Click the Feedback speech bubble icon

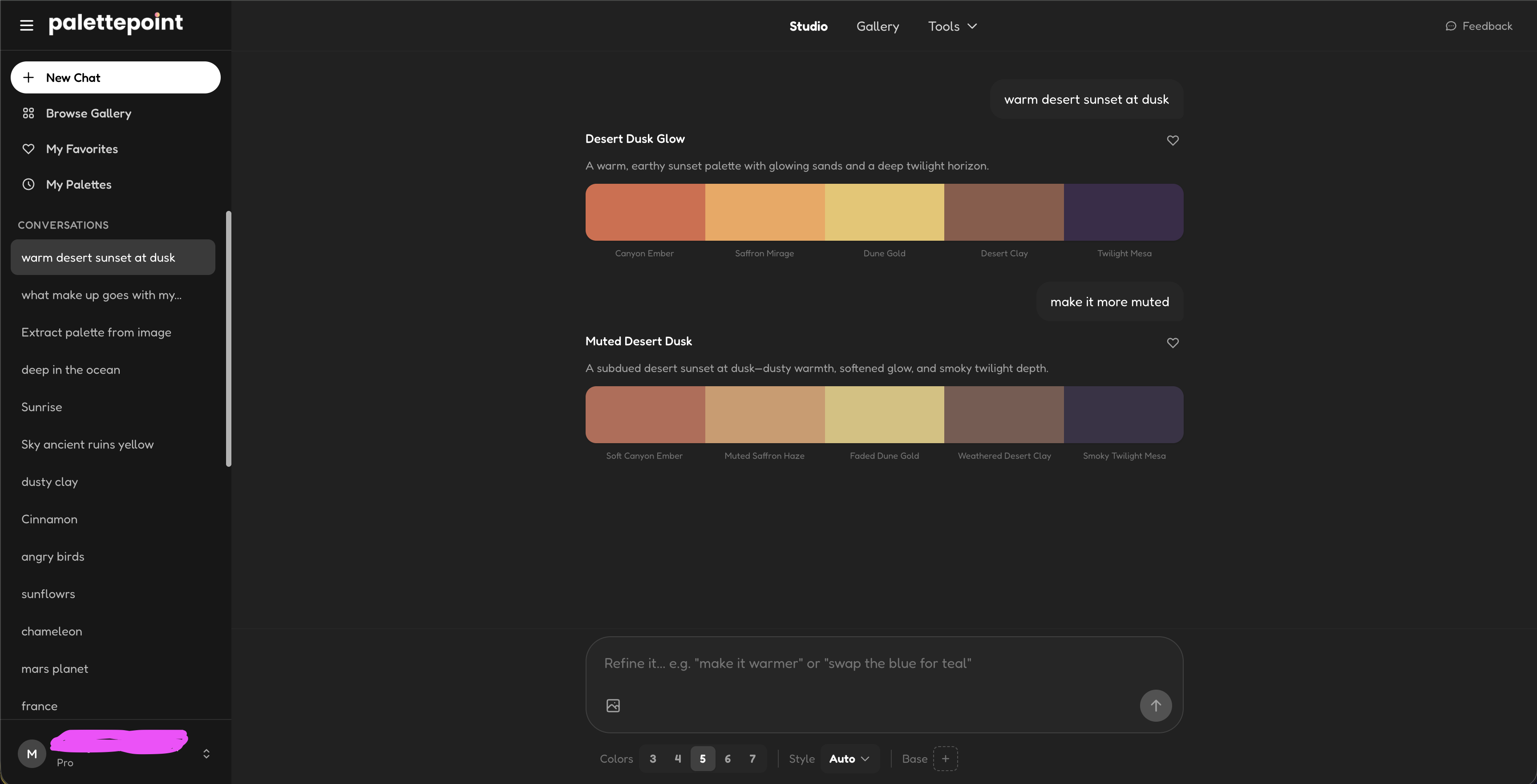coord(1451,26)
